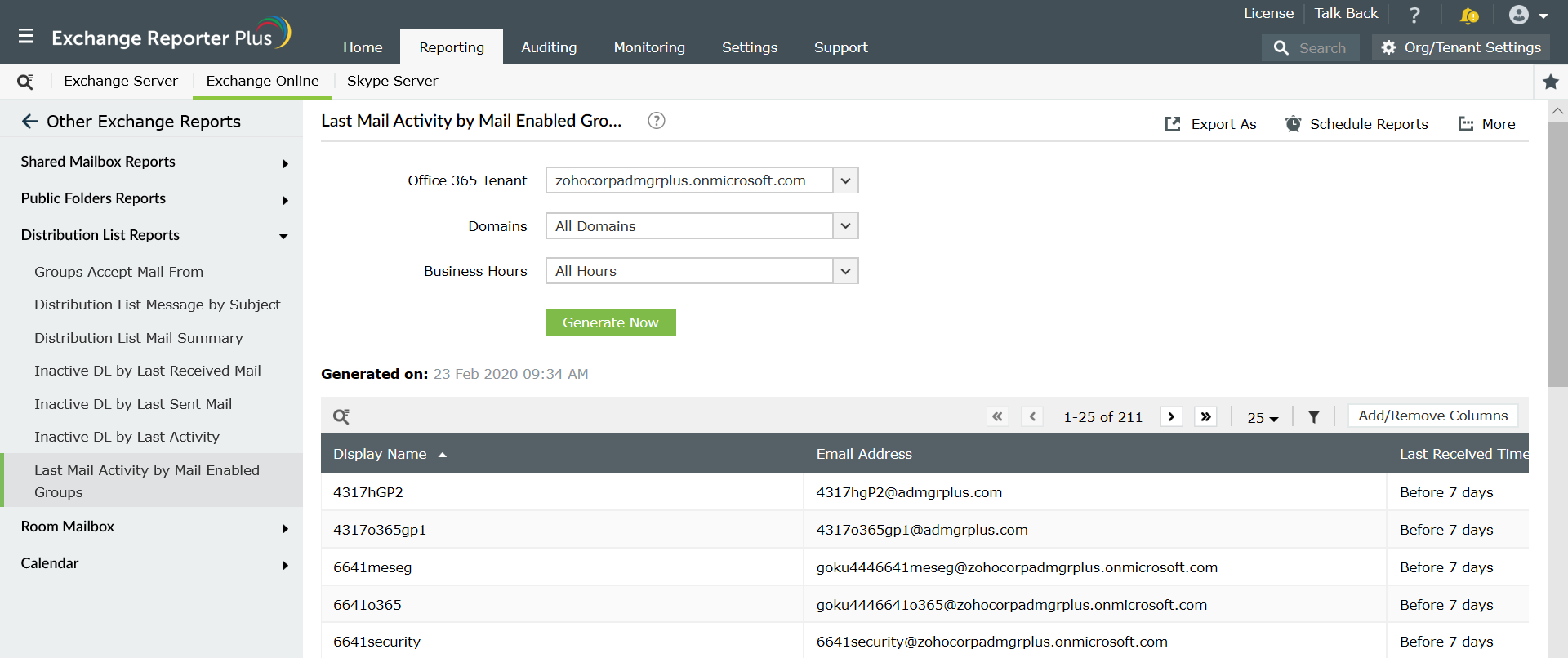
Task: Switch to the Support tab
Action: (840, 47)
